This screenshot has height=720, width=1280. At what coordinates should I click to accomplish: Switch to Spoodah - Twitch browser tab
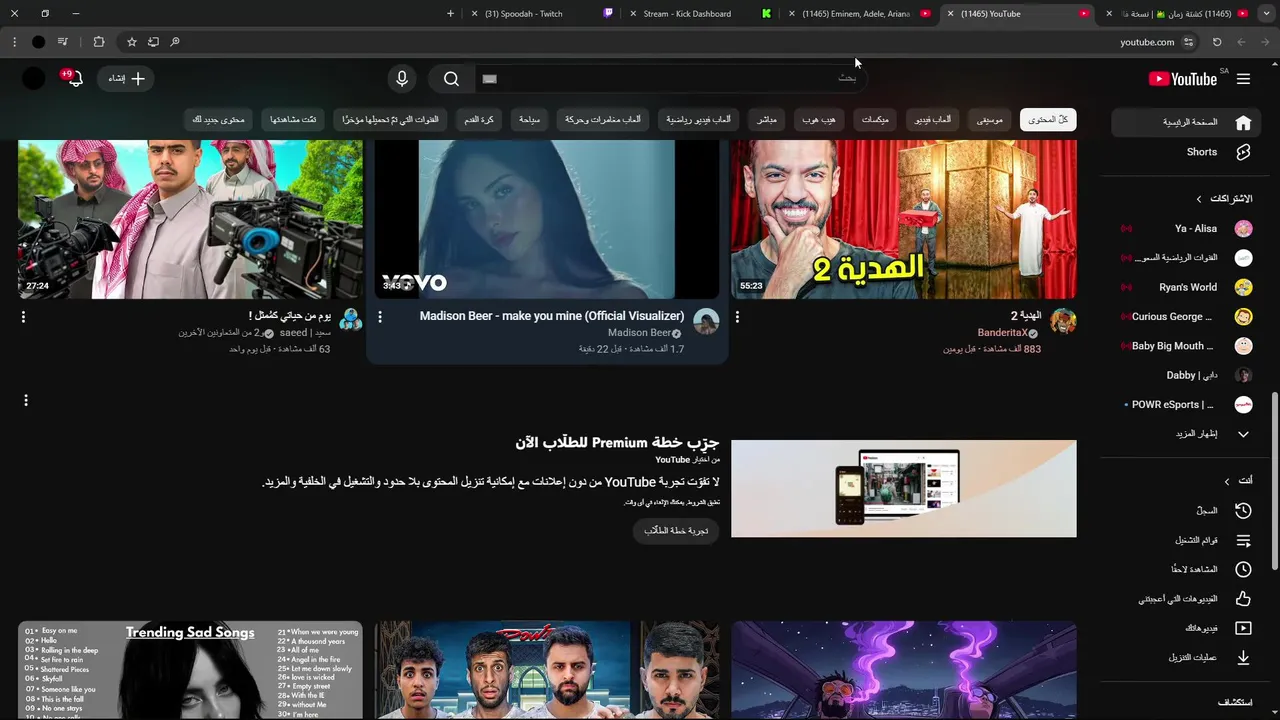tap(540, 14)
